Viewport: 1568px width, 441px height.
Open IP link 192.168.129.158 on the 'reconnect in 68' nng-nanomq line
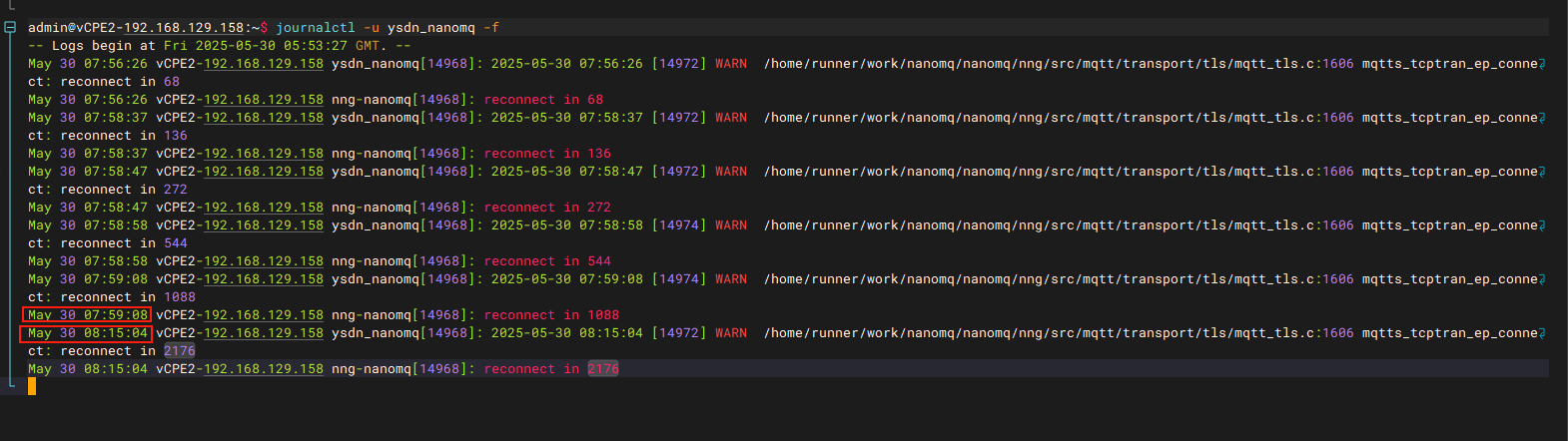coord(264,100)
